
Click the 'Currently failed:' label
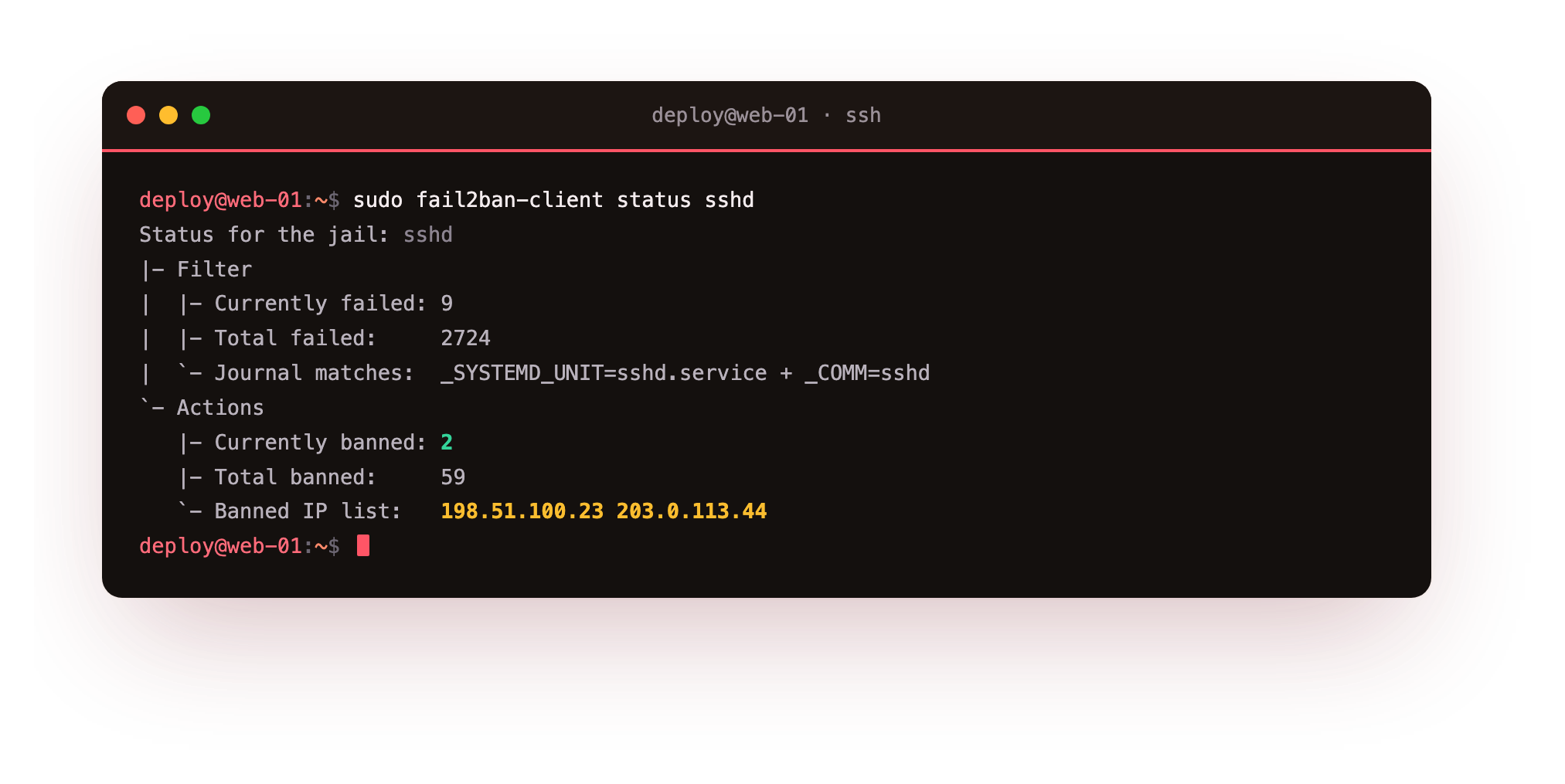point(321,304)
